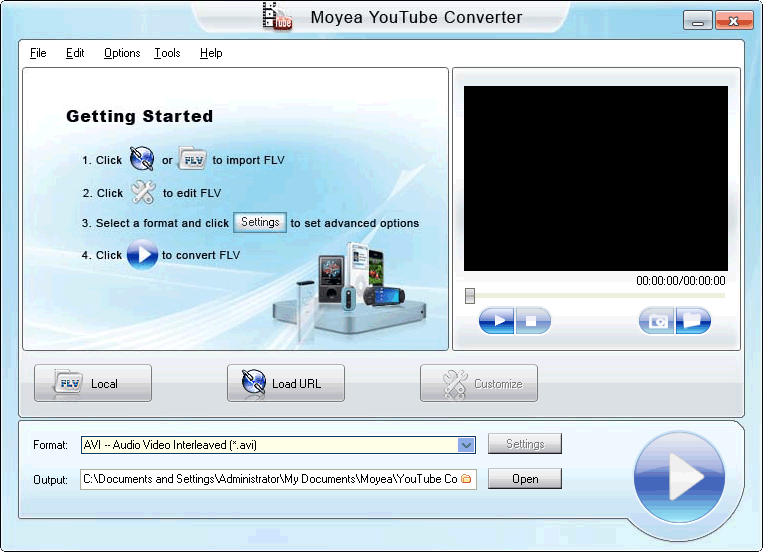Click the black video preview area
Screen dimensions: 764x553
596,178
